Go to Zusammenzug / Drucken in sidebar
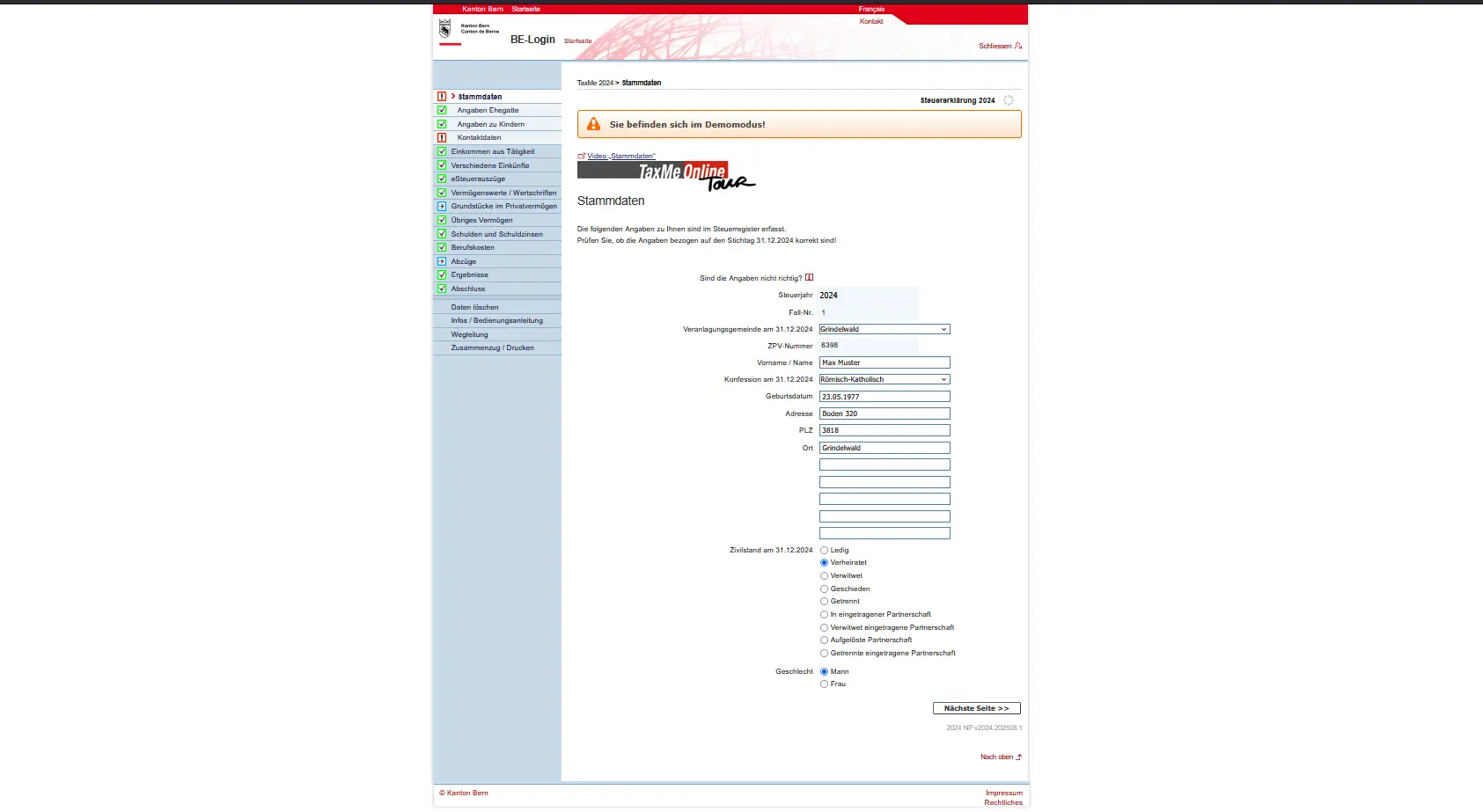The height and width of the screenshot is (812, 1483). tap(492, 347)
